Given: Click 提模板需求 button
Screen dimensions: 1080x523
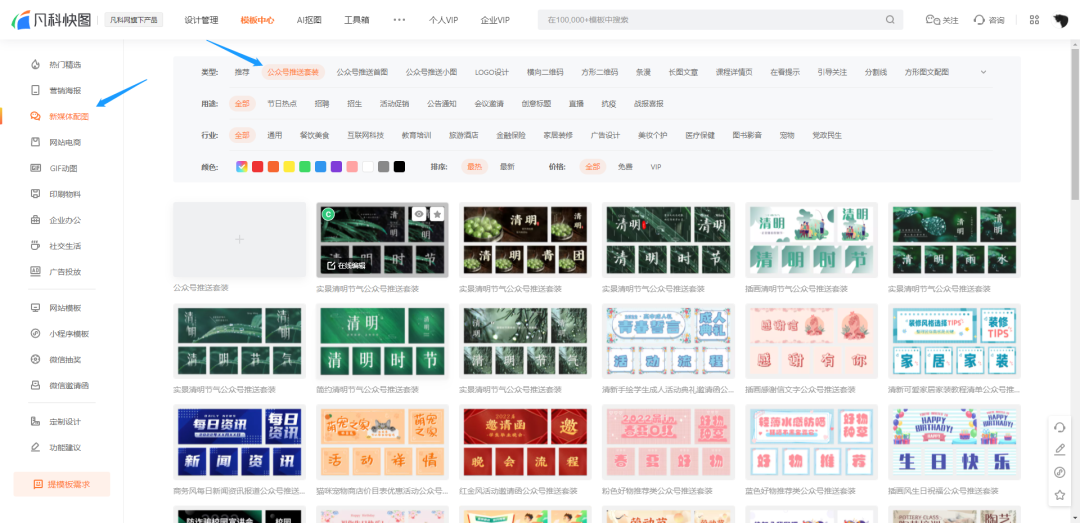Looking at the screenshot, I should (62, 484).
